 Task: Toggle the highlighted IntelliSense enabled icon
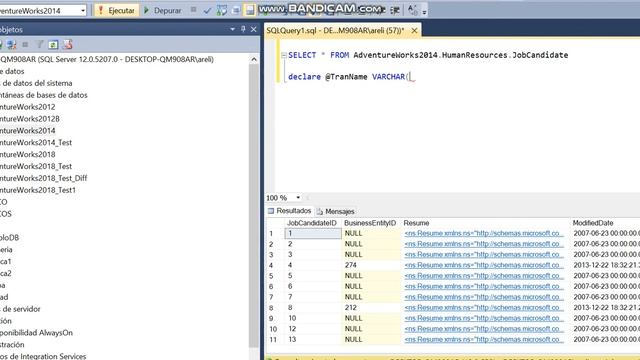click(x=250, y=11)
